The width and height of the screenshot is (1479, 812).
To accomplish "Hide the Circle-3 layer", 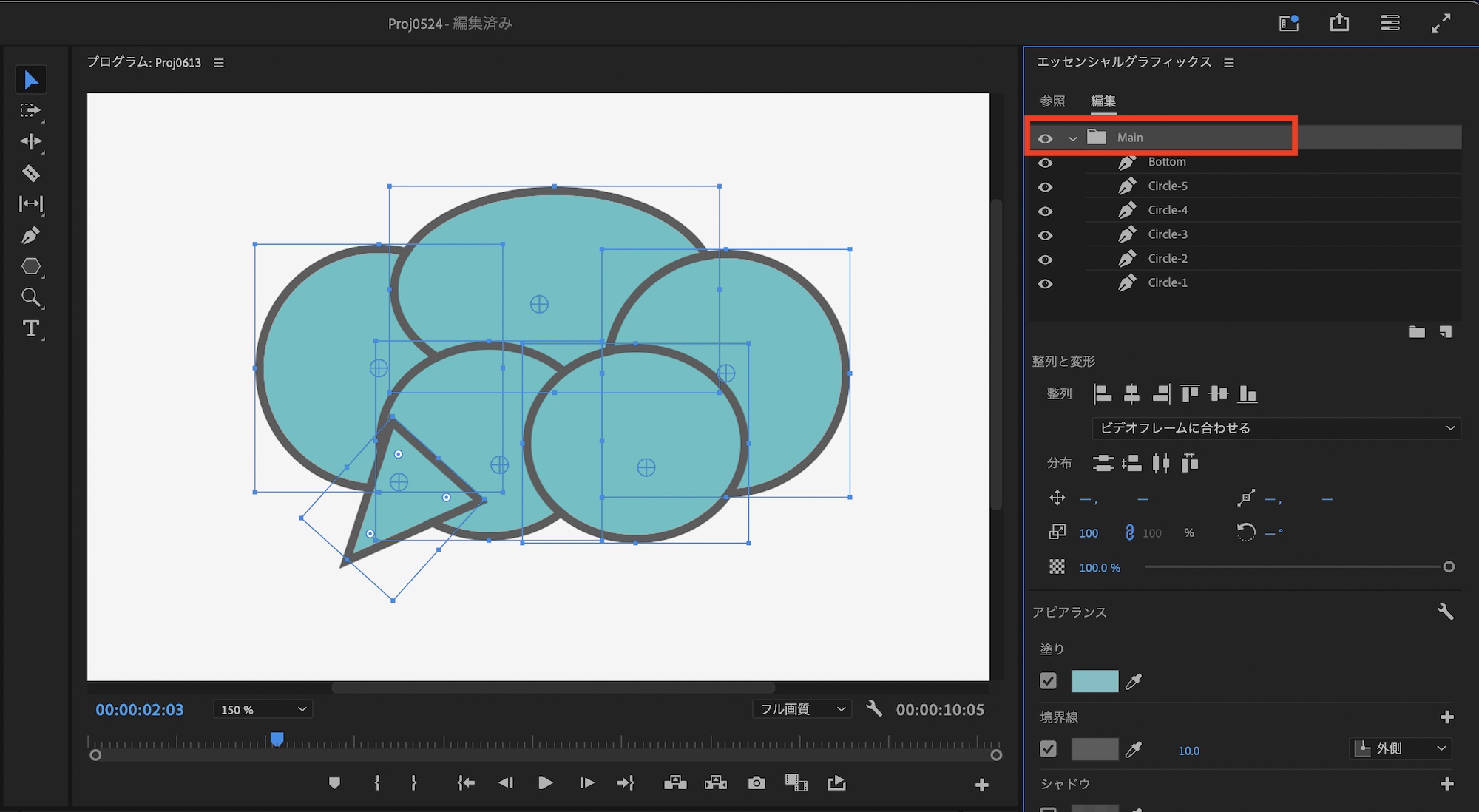I will pos(1045,235).
